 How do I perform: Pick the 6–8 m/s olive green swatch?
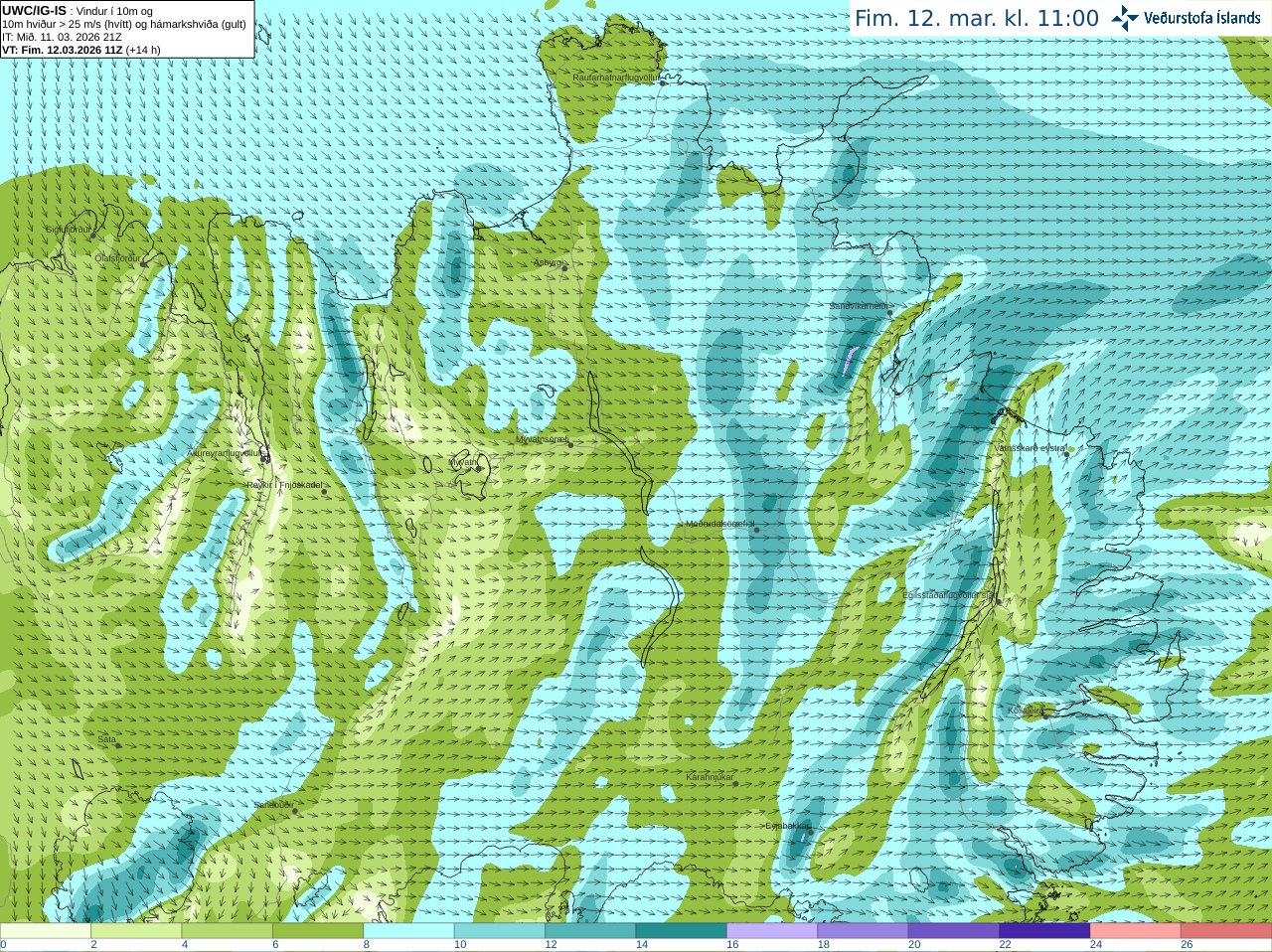318,931
